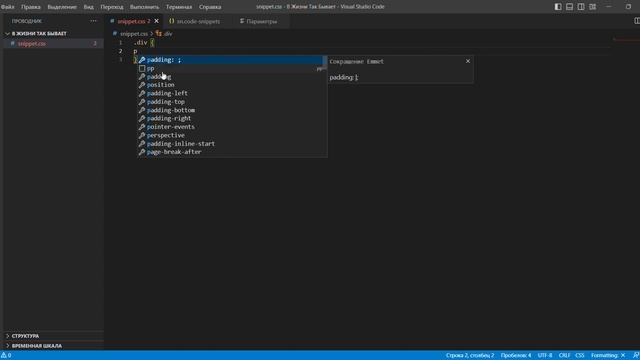The width and height of the screenshot is (640, 360).
Task: Select the snippet.css editor tab
Action: tap(134, 21)
